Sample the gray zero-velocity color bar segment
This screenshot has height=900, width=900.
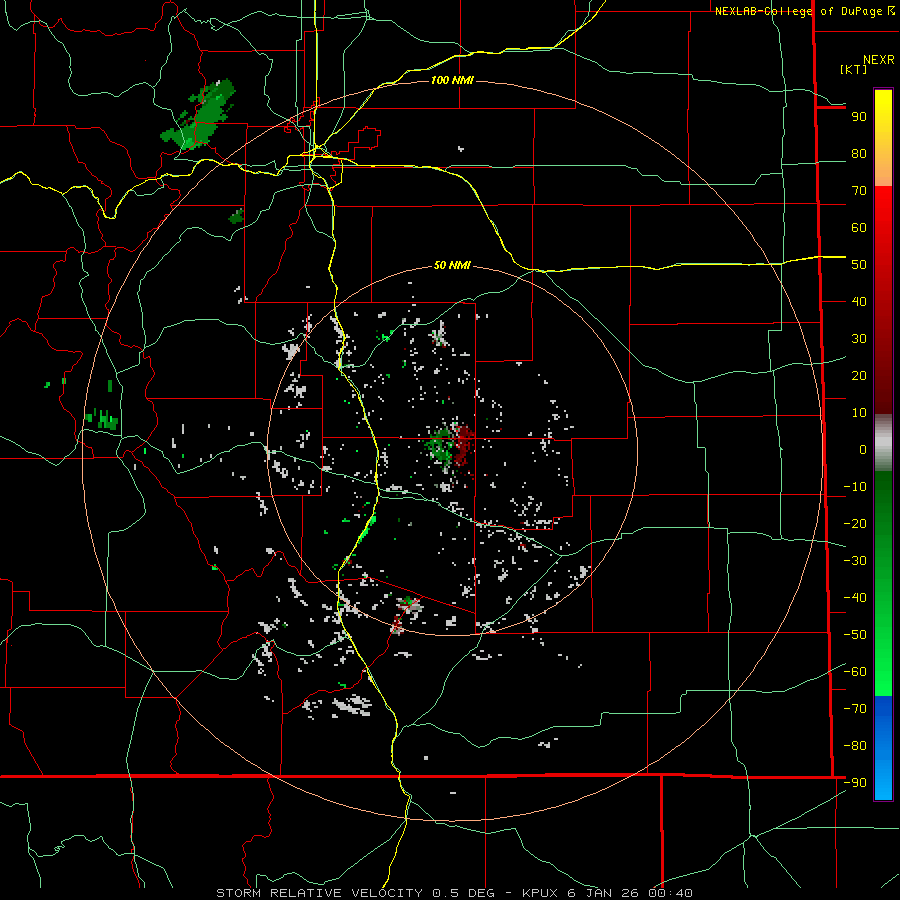click(x=883, y=445)
